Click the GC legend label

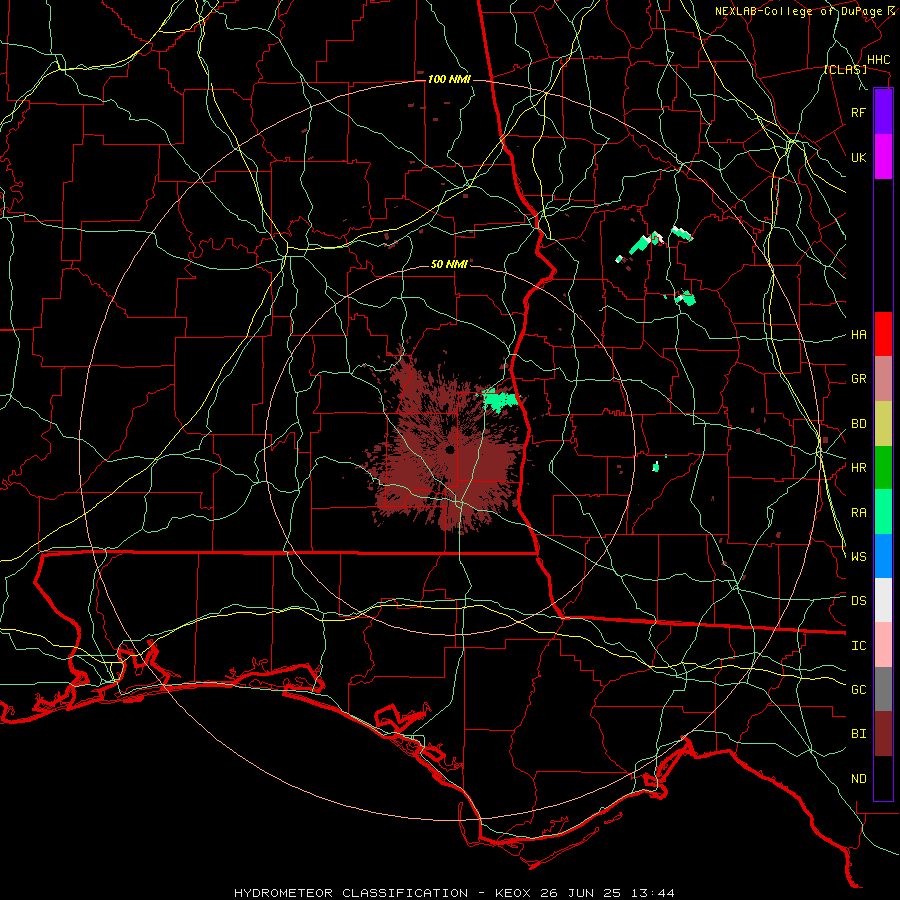click(x=858, y=690)
